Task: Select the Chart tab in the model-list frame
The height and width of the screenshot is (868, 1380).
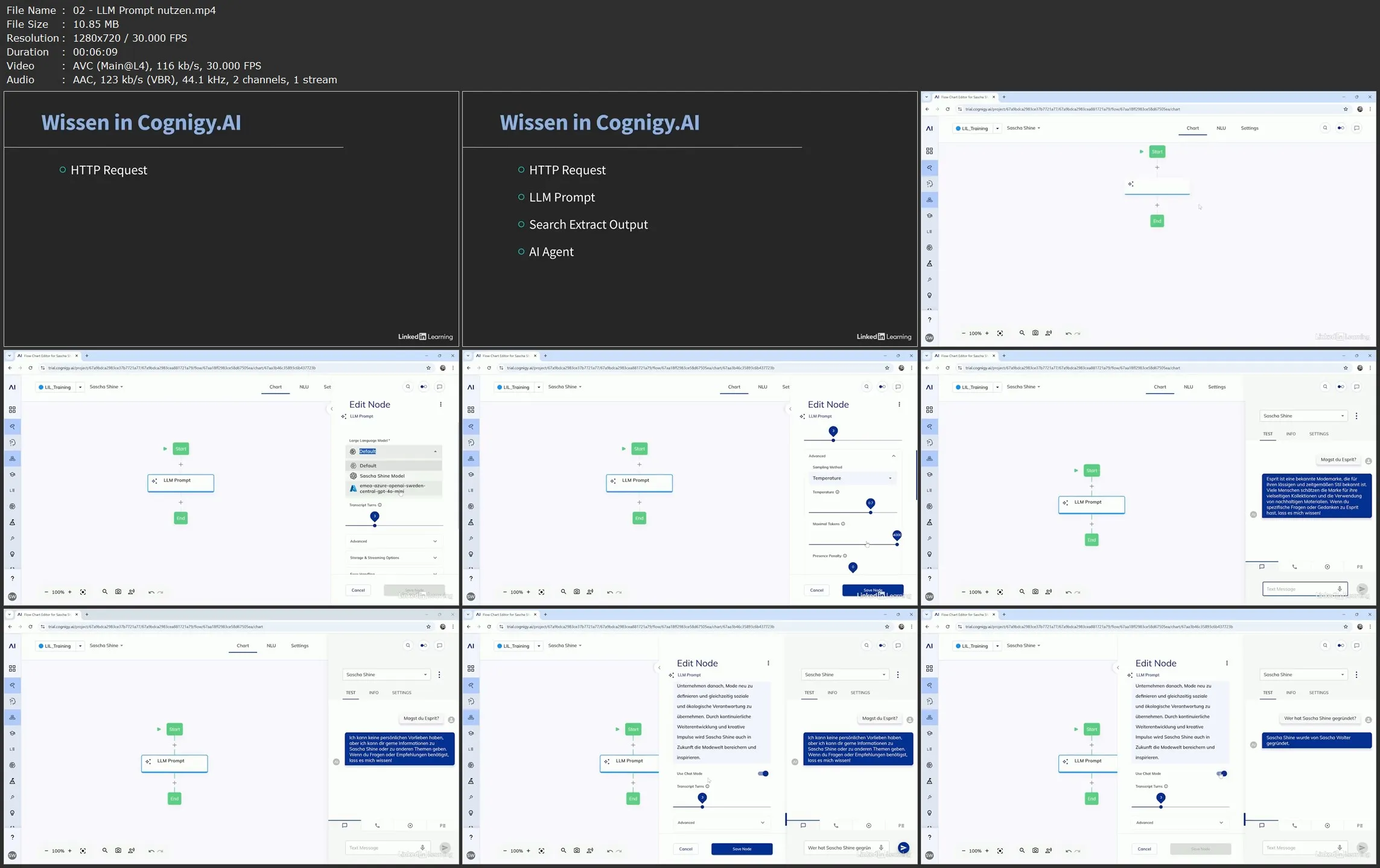Action: pos(276,387)
